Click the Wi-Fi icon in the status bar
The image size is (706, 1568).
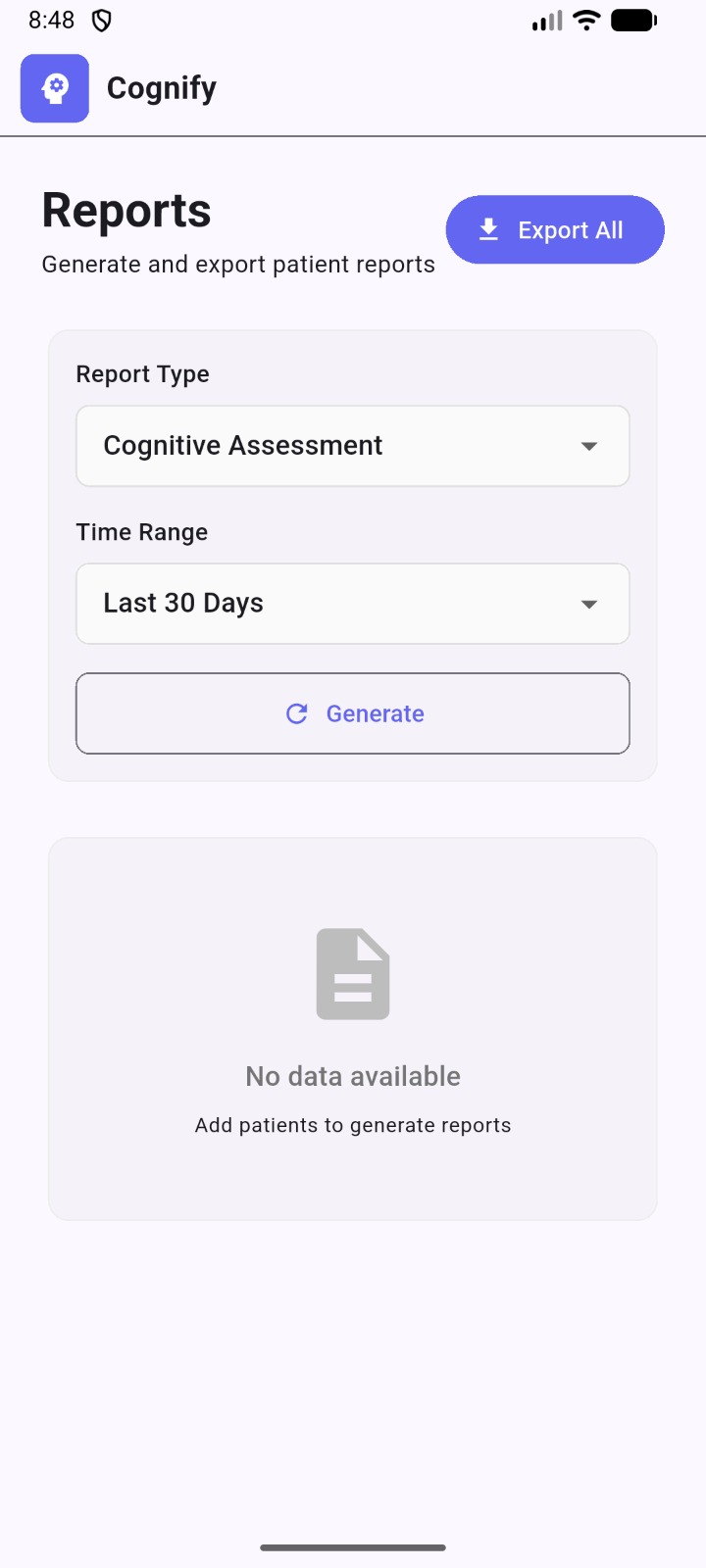[x=585, y=20]
